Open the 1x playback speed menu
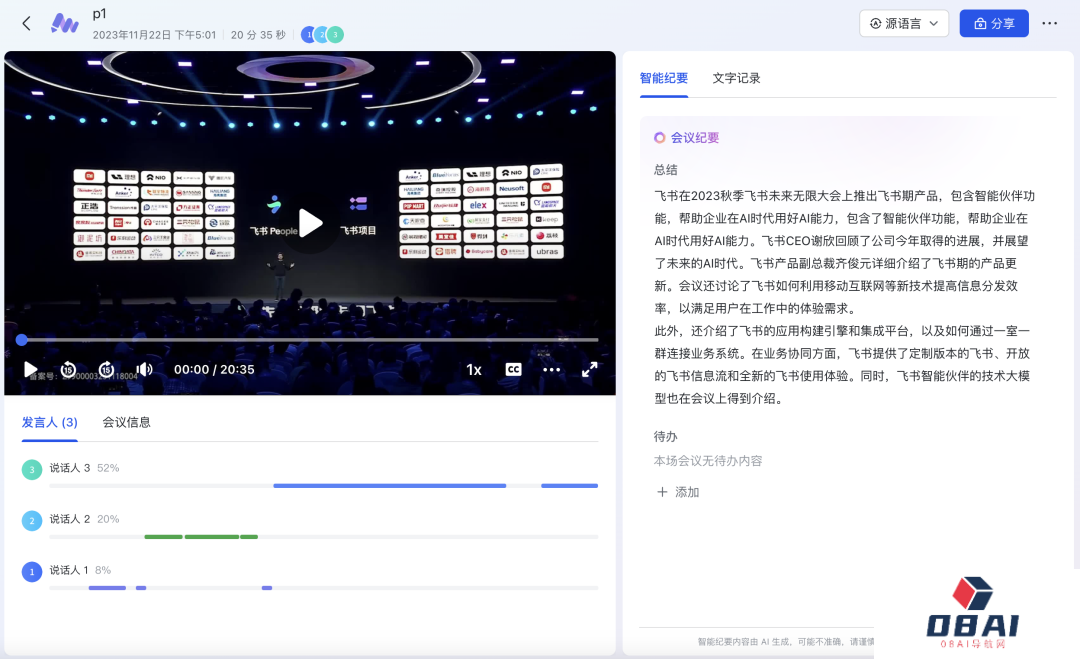This screenshot has width=1080, height=659. tap(474, 369)
